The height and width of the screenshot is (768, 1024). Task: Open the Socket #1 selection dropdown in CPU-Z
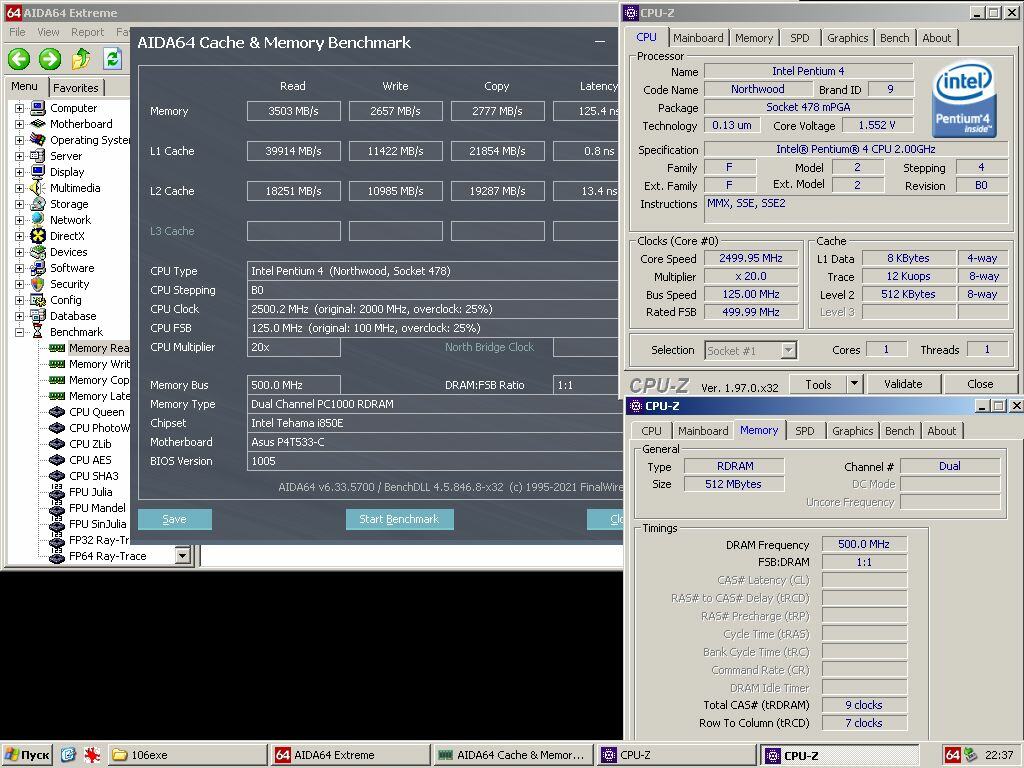[x=789, y=351]
